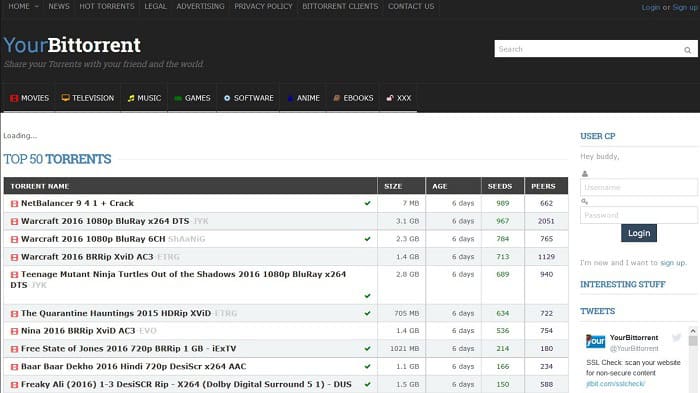Open the Advertising page
Viewport: 700px width, 393px height.
(200, 6)
